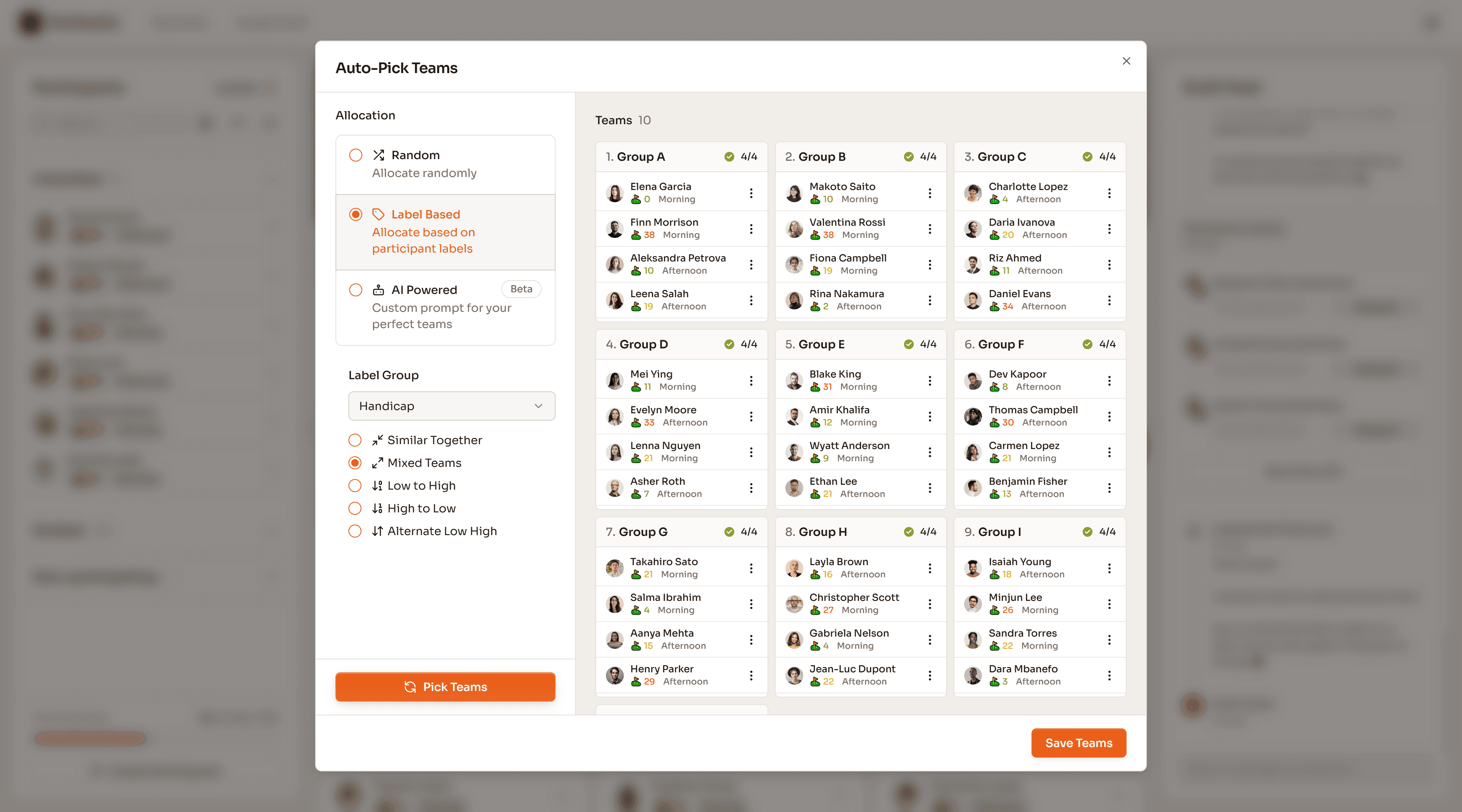Click the Label Based tag icon
This screenshot has height=812, width=1462.
378,214
